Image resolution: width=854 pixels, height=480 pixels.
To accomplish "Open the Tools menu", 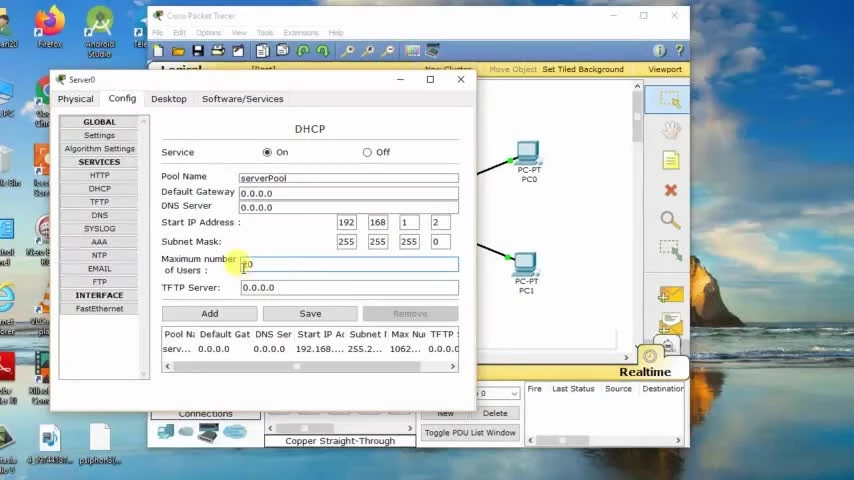I will 265,33.
